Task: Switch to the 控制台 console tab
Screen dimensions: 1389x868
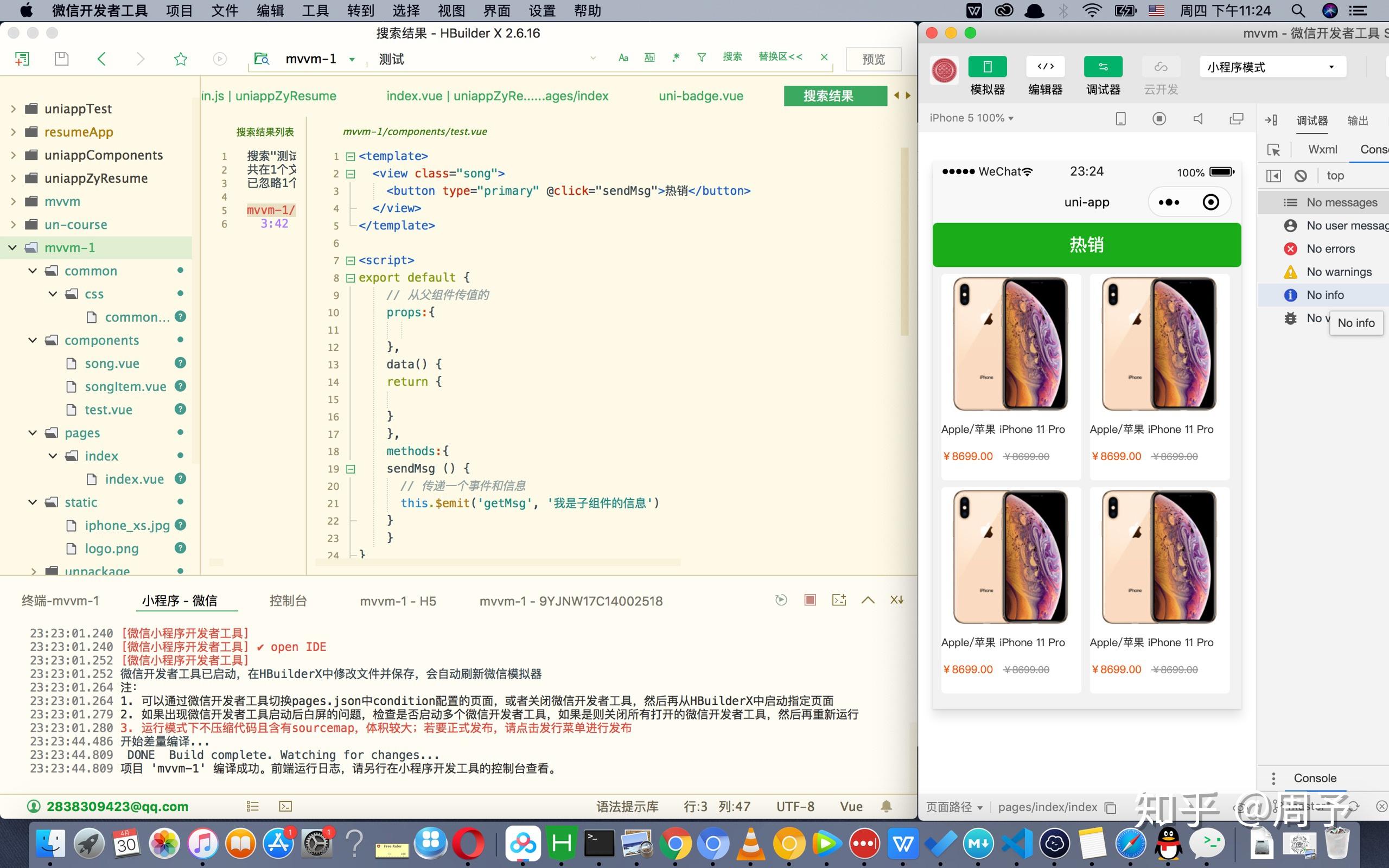Action: coord(288,601)
